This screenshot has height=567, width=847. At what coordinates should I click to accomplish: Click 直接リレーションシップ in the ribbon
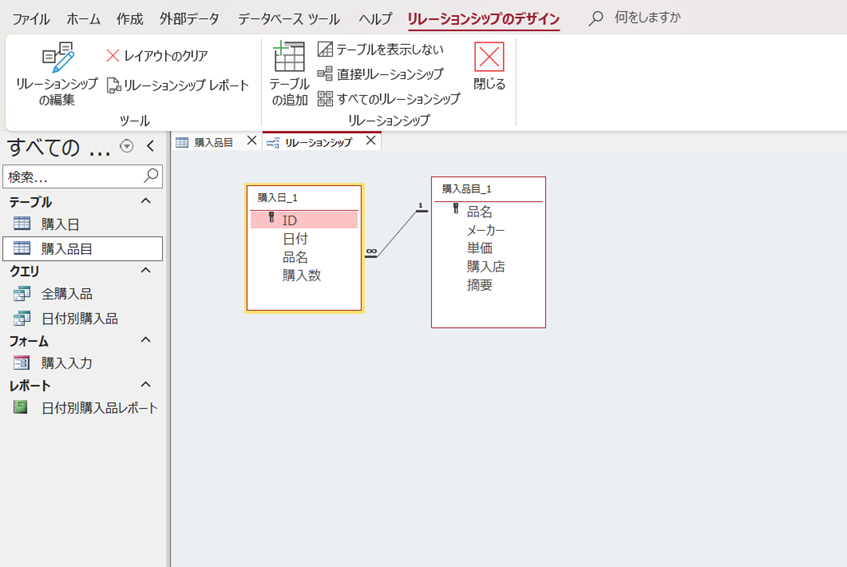(x=380, y=74)
